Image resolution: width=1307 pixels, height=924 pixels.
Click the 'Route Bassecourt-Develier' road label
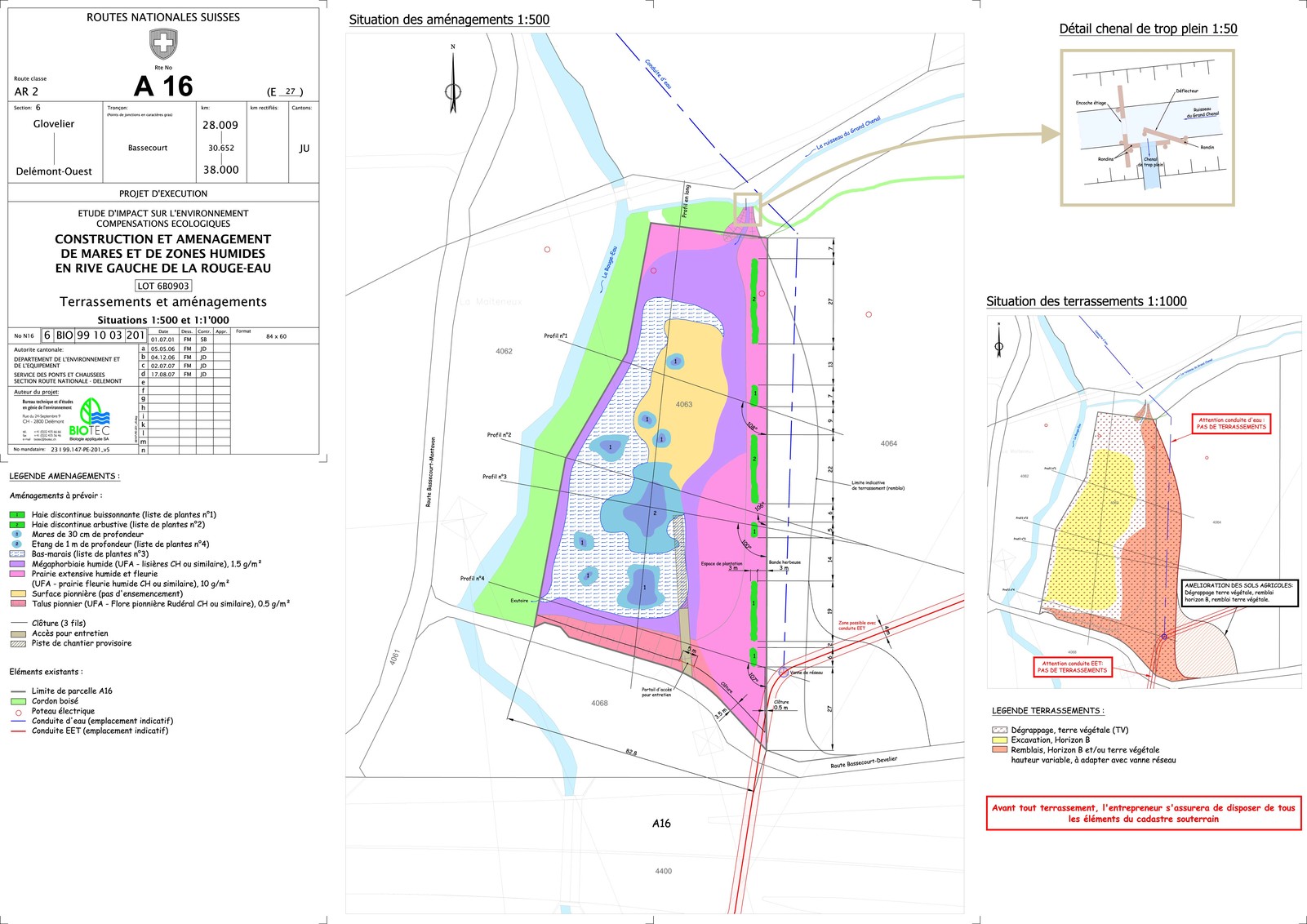[x=864, y=762]
